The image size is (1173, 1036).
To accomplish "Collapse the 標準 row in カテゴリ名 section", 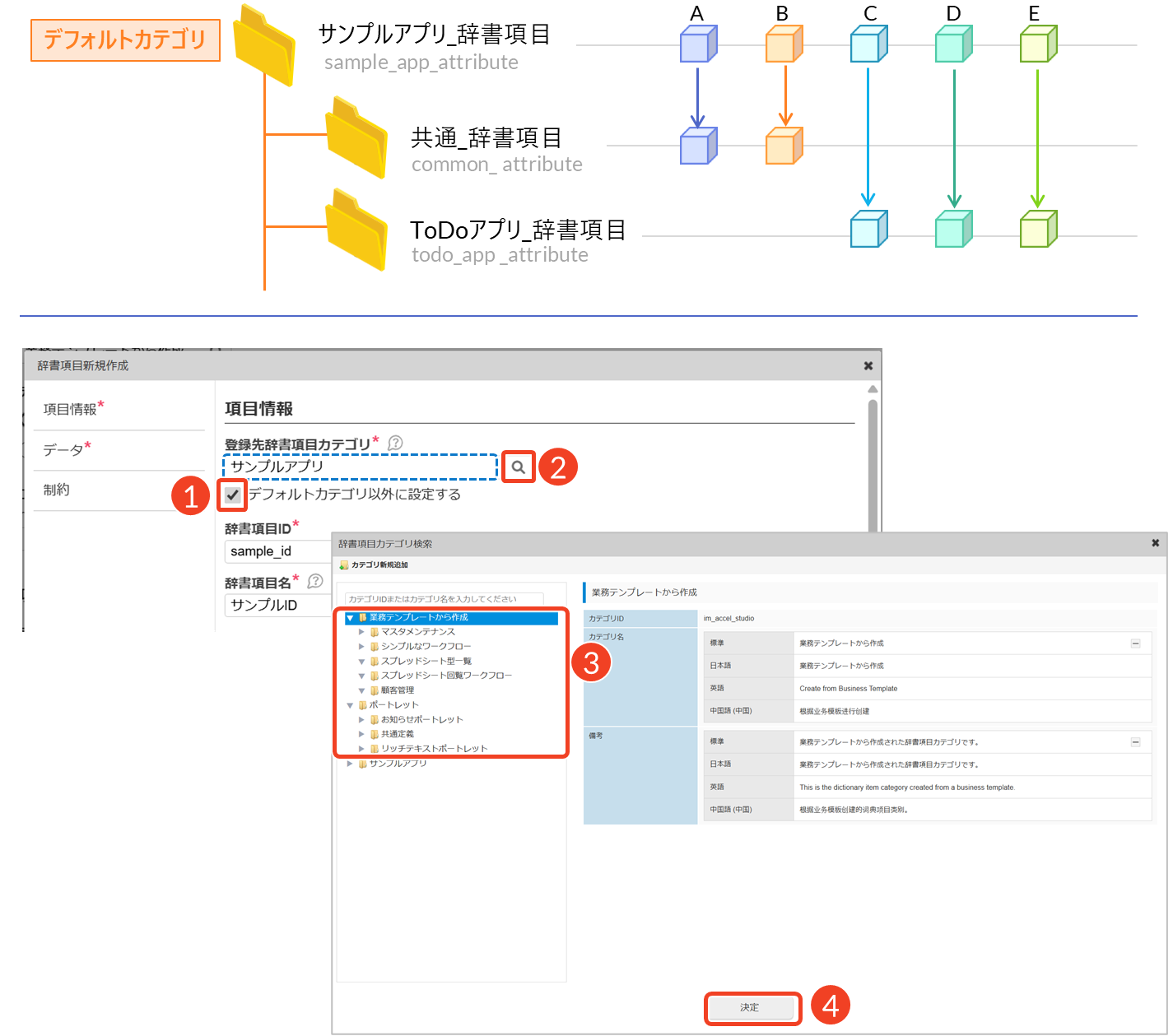I will click(1135, 643).
